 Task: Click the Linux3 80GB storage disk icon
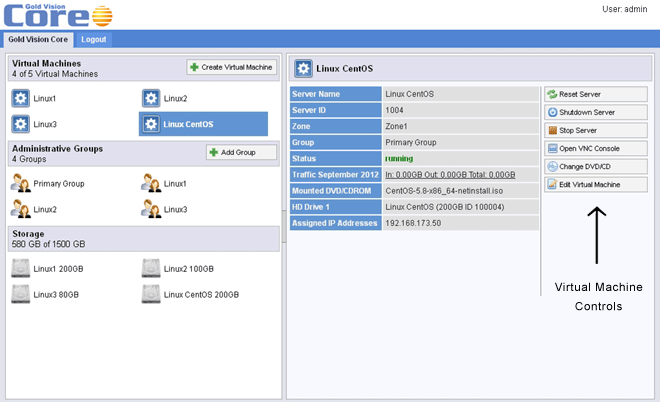(x=21, y=294)
